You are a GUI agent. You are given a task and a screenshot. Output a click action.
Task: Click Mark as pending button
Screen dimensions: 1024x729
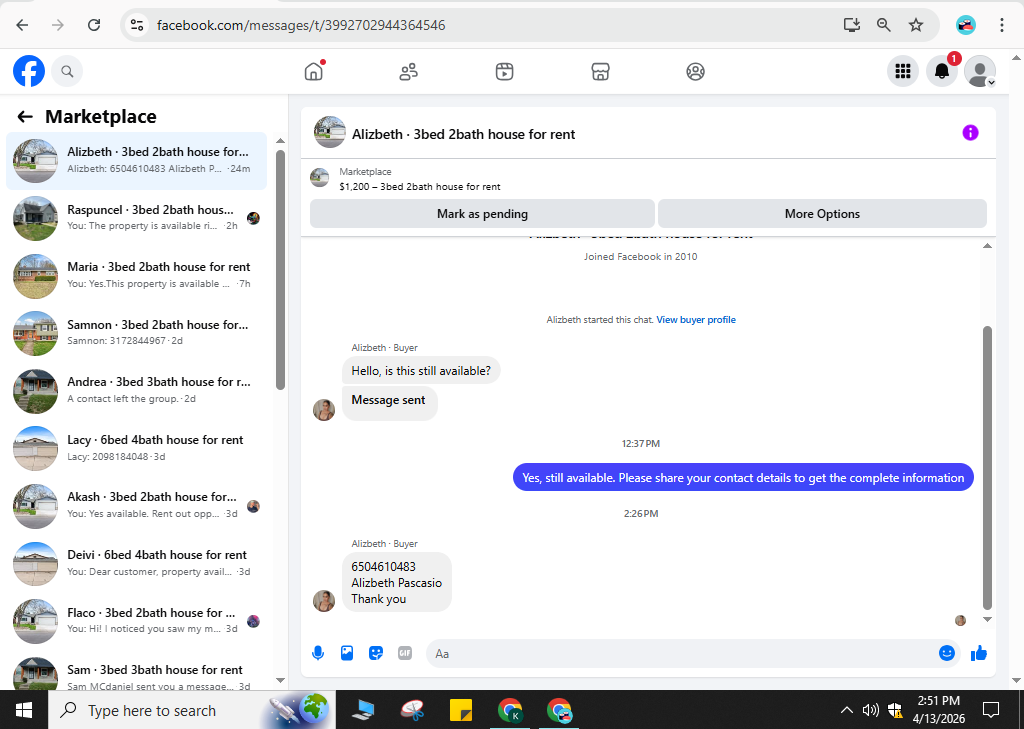tap(482, 214)
